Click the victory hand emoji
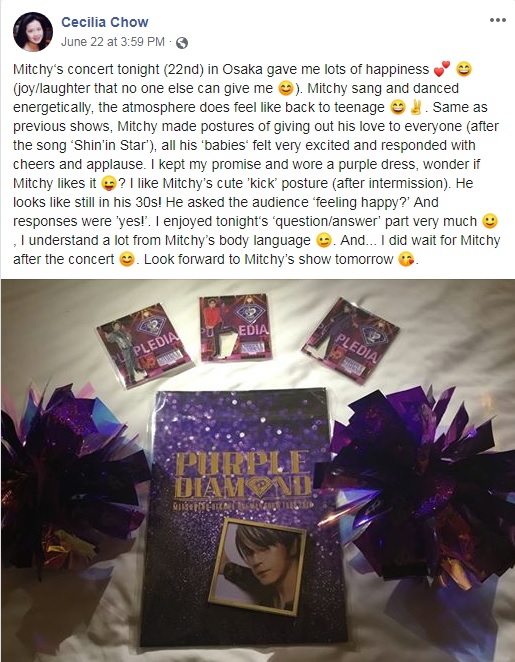 [x=416, y=107]
